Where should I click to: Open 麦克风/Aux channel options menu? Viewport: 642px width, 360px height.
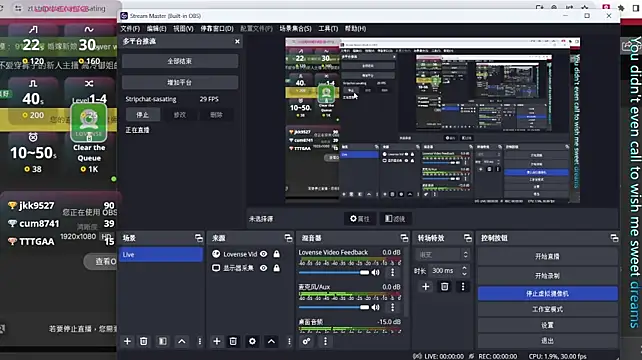coord(393,307)
